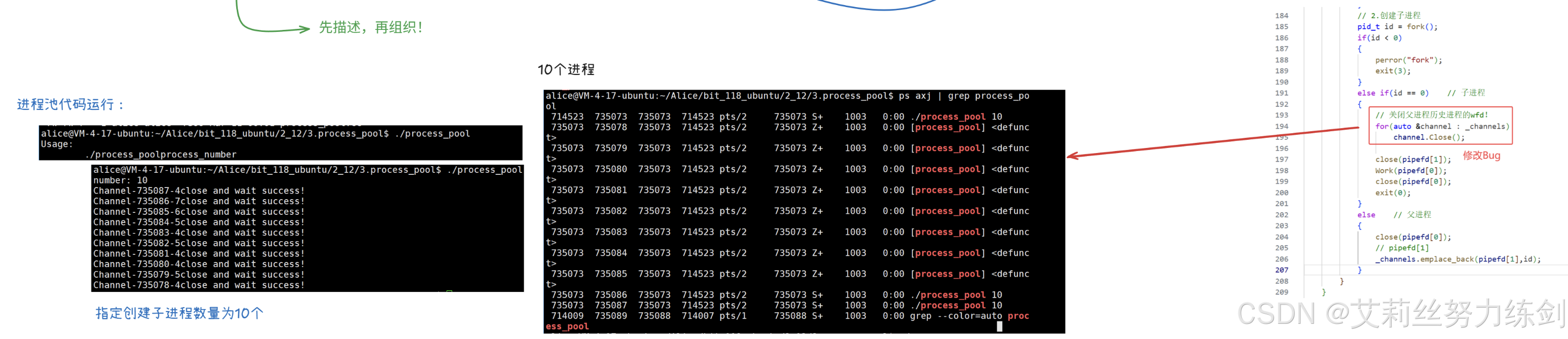Viewport: 1568px width, 339px height.
Task: Click 'Channel-735082-5close and wait success!' line
Action: (199, 243)
